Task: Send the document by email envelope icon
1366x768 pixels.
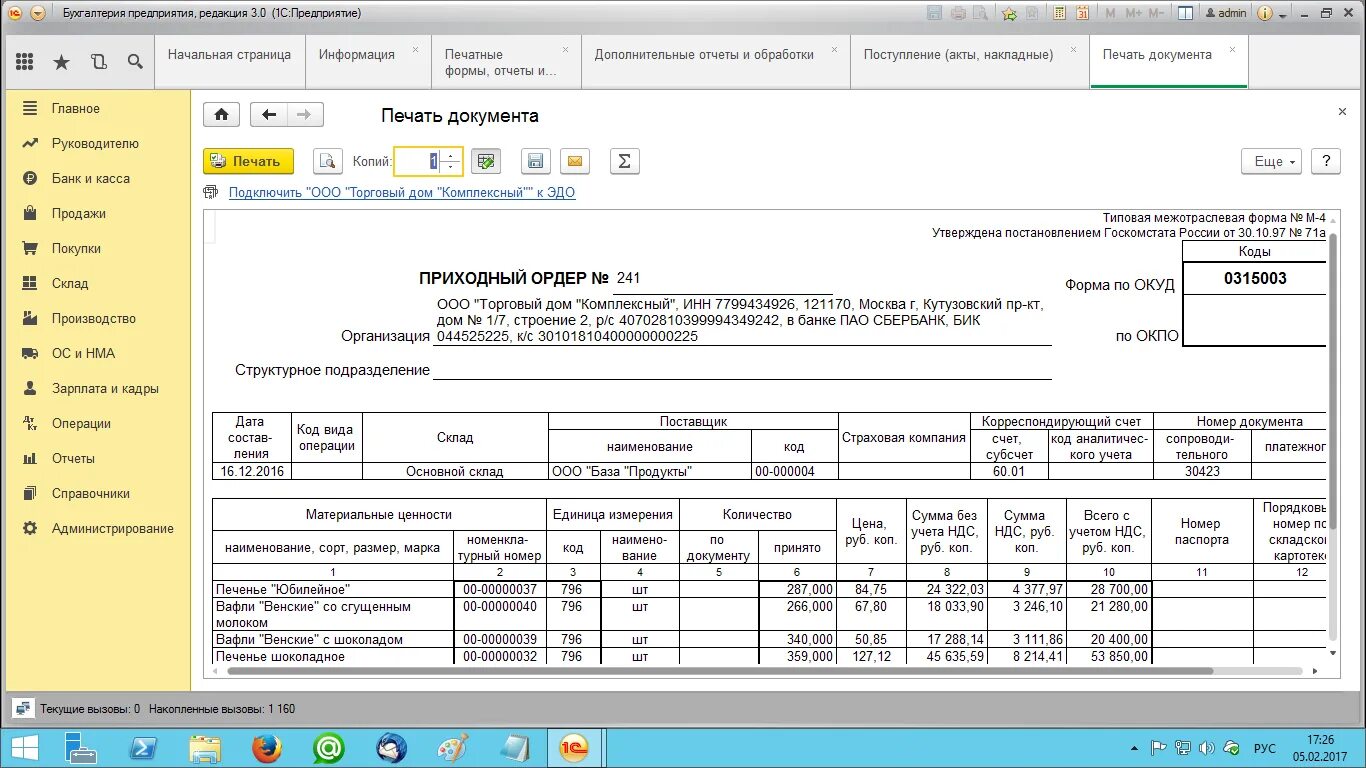Action: pyautogui.click(x=575, y=161)
